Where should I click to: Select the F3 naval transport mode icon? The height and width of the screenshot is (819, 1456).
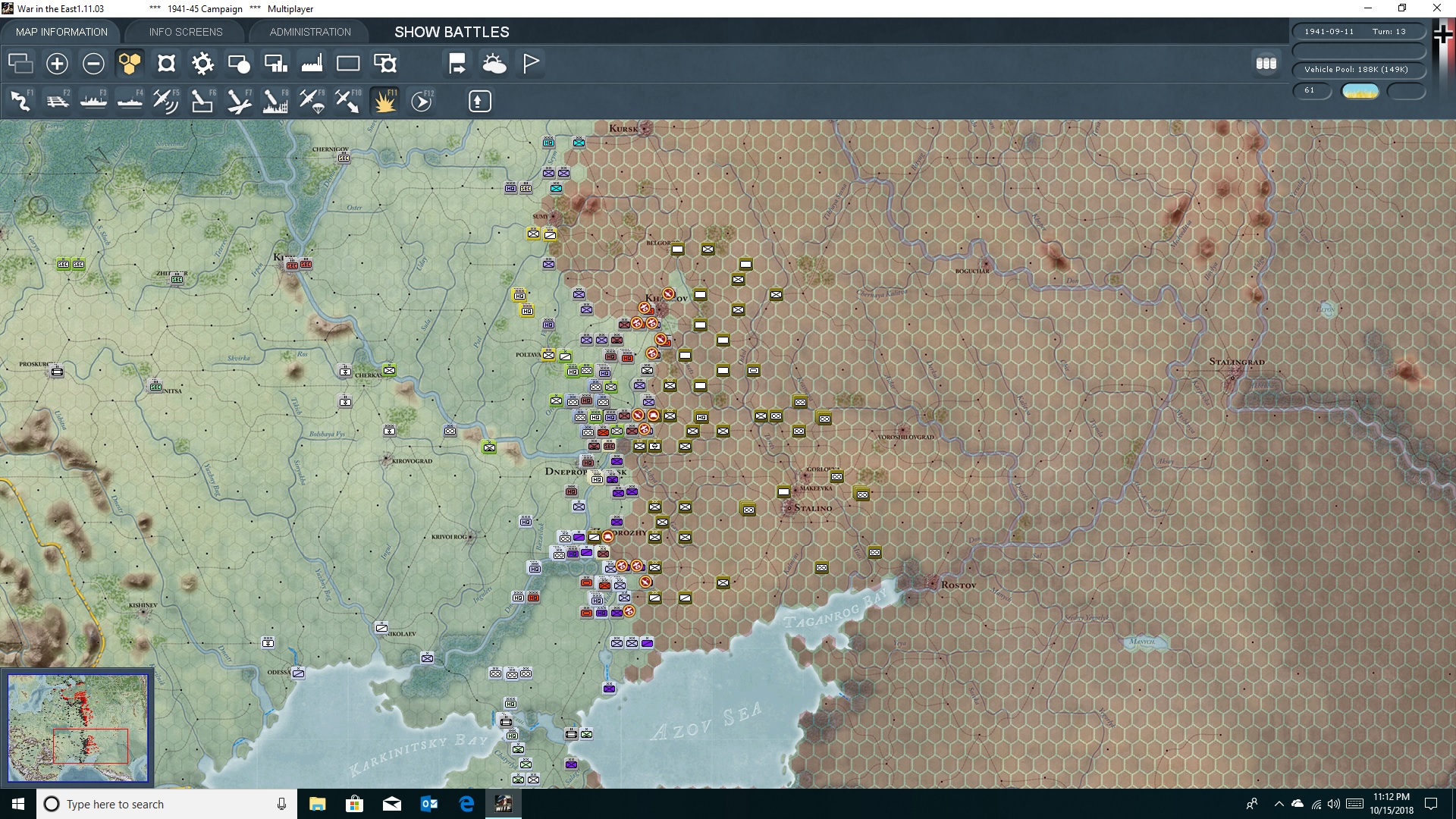[93, 101]
